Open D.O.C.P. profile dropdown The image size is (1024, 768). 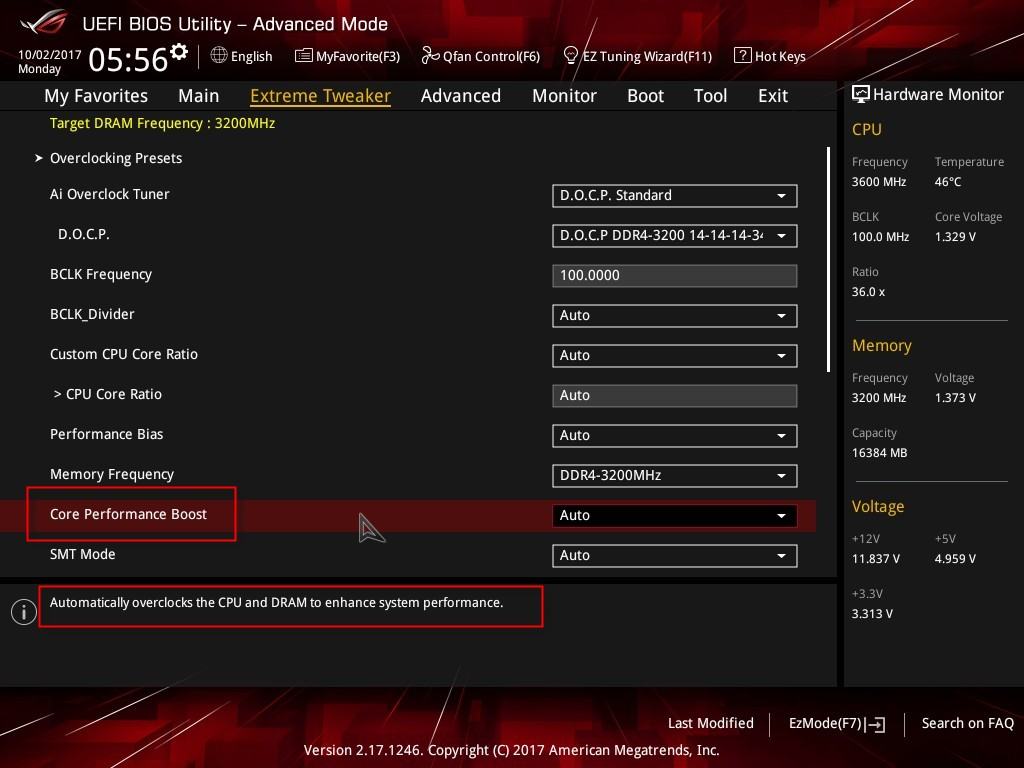coord(675,236)
